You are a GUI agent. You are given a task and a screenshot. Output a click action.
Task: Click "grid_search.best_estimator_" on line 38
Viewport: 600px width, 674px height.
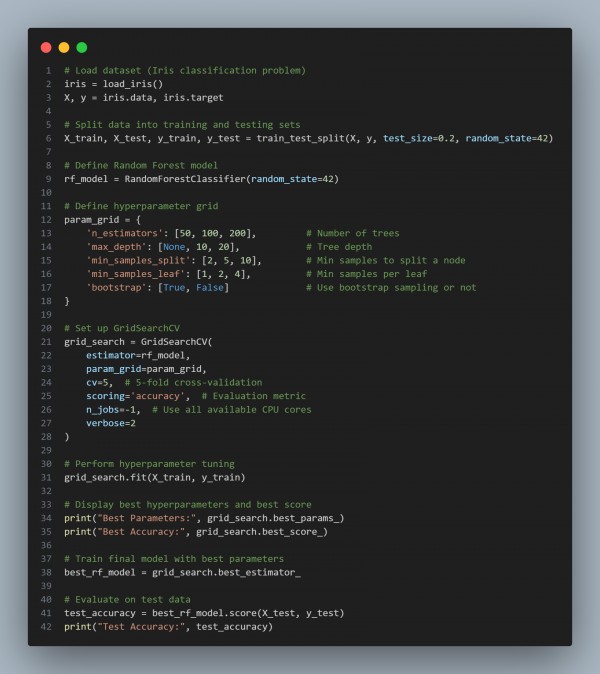[227, 573]
